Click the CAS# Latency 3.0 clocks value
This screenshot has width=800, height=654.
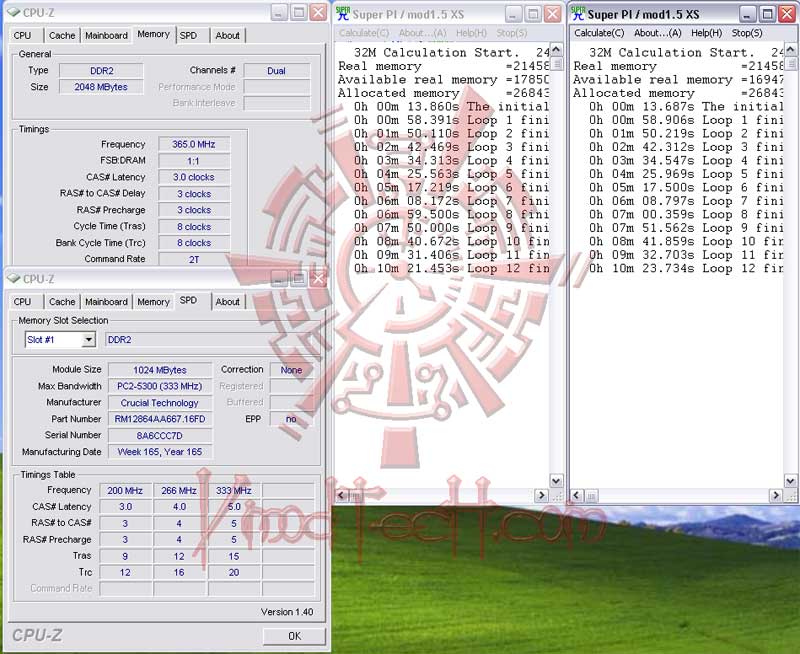[x=193, y=177]
